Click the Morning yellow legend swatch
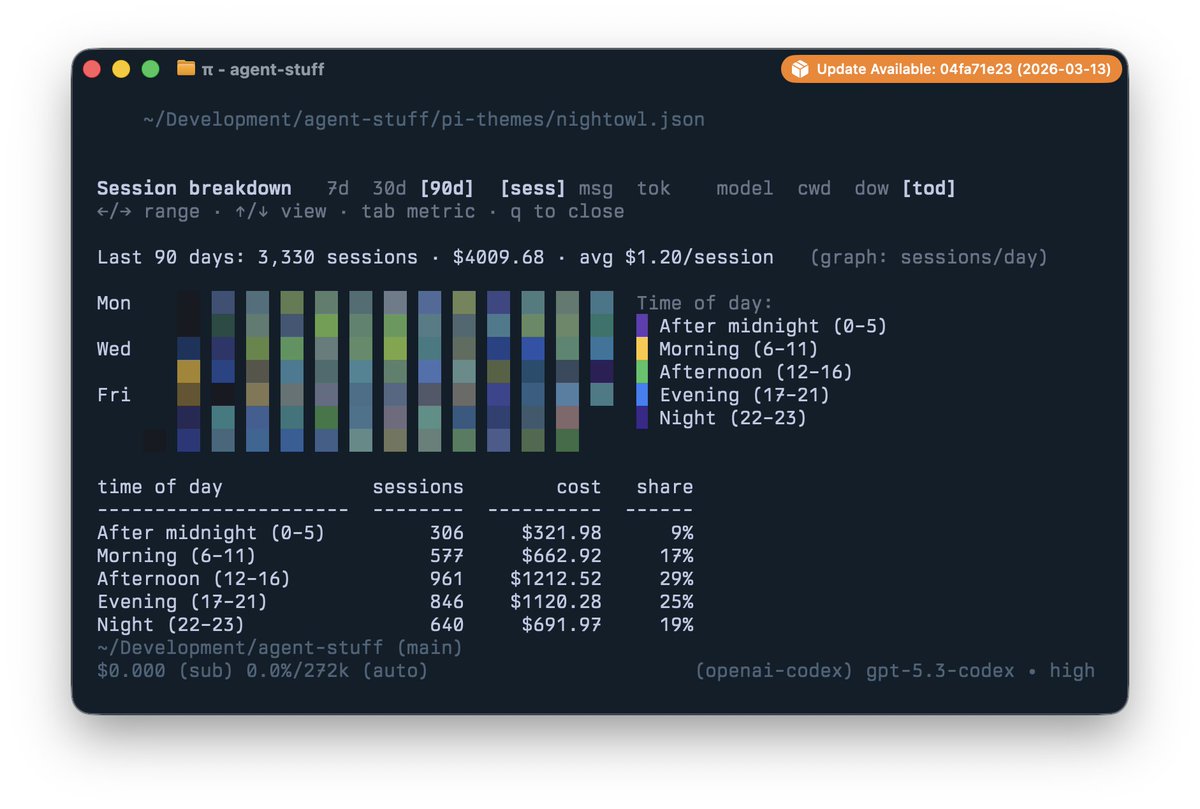Viewport: 1200px width, 809px height. click(x=642, y=349)
